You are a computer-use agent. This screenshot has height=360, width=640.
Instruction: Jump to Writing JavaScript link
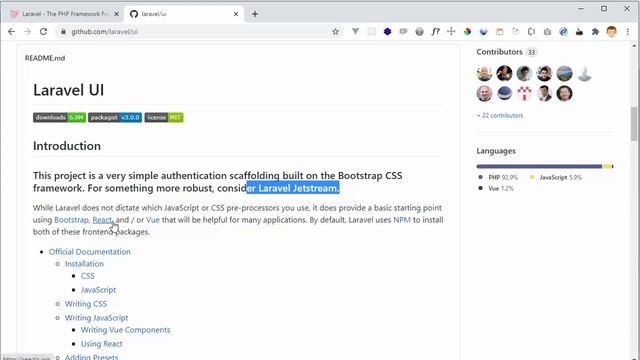pyautogui.click(x=96, y=318)
